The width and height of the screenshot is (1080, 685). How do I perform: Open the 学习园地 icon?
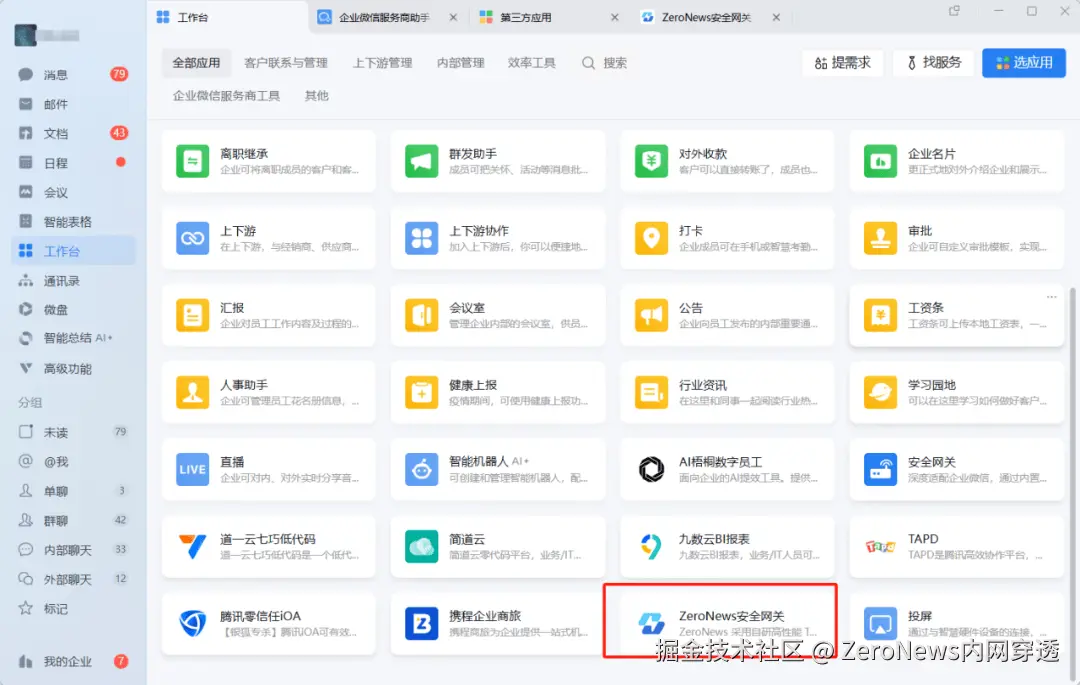pyautogui.click(x=880, y=393)
